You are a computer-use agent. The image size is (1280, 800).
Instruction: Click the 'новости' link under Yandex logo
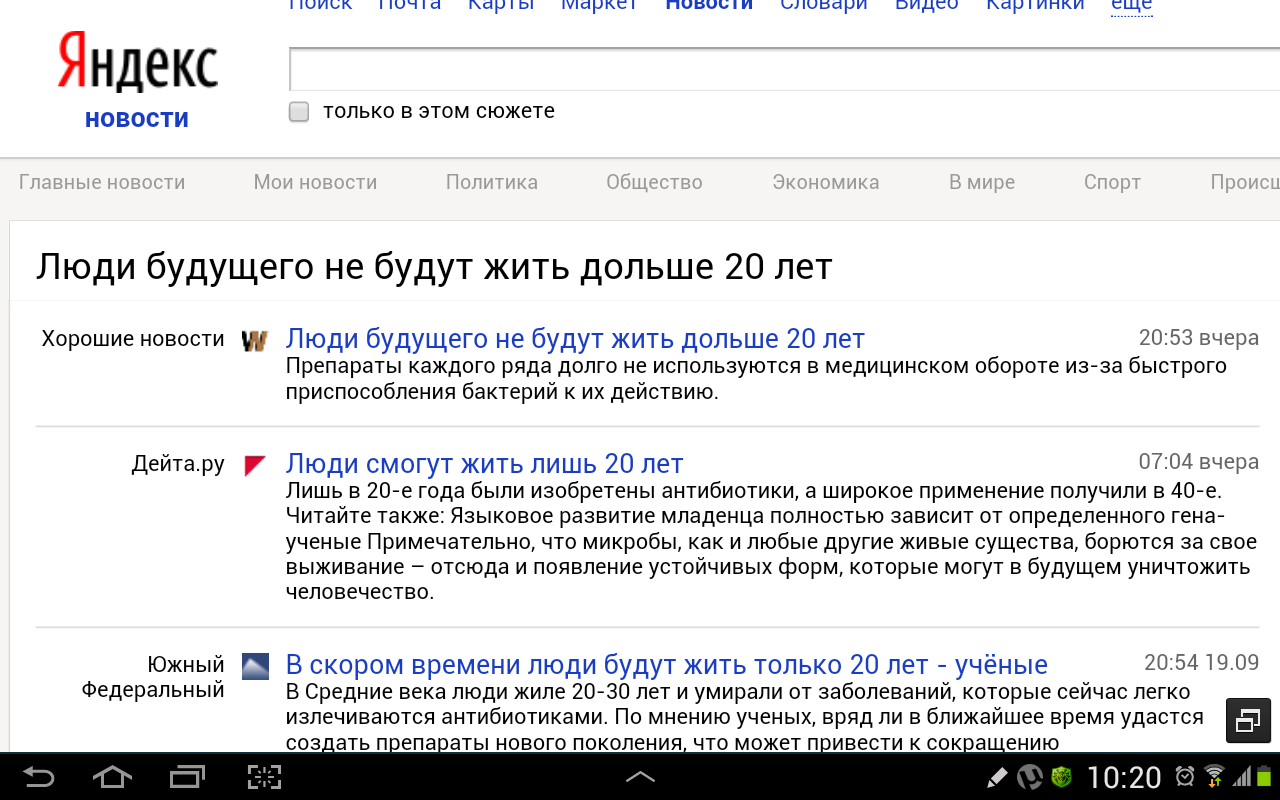137,119
